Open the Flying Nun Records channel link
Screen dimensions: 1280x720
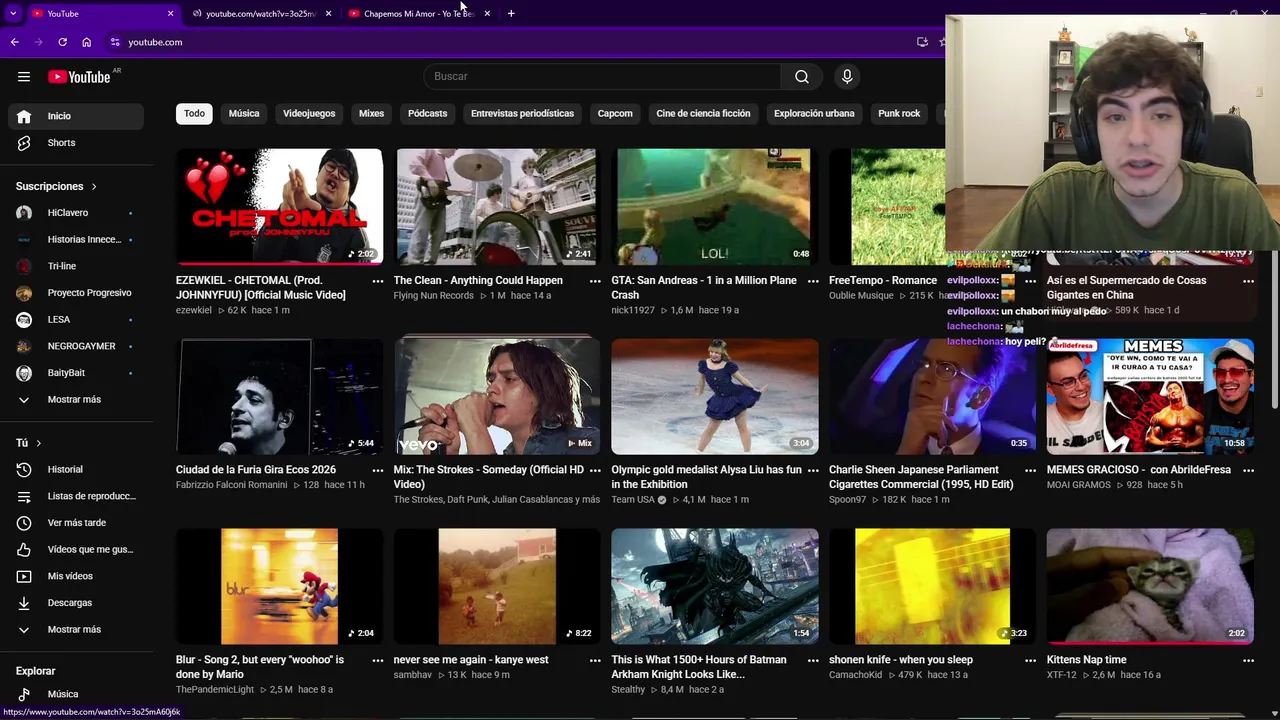pos(434,296)
